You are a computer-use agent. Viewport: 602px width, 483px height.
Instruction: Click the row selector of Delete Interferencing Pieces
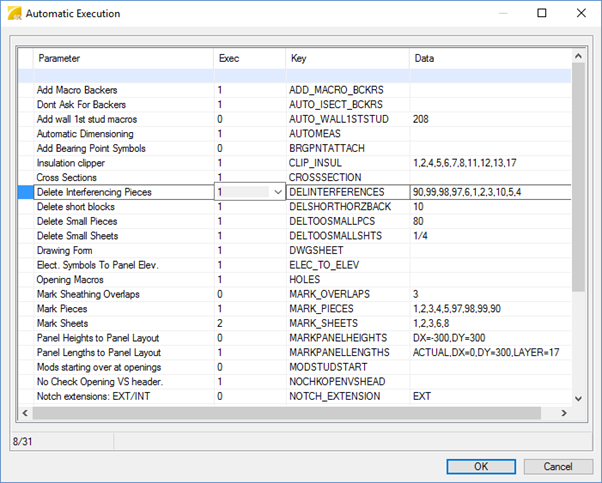[x=25, y=191]
